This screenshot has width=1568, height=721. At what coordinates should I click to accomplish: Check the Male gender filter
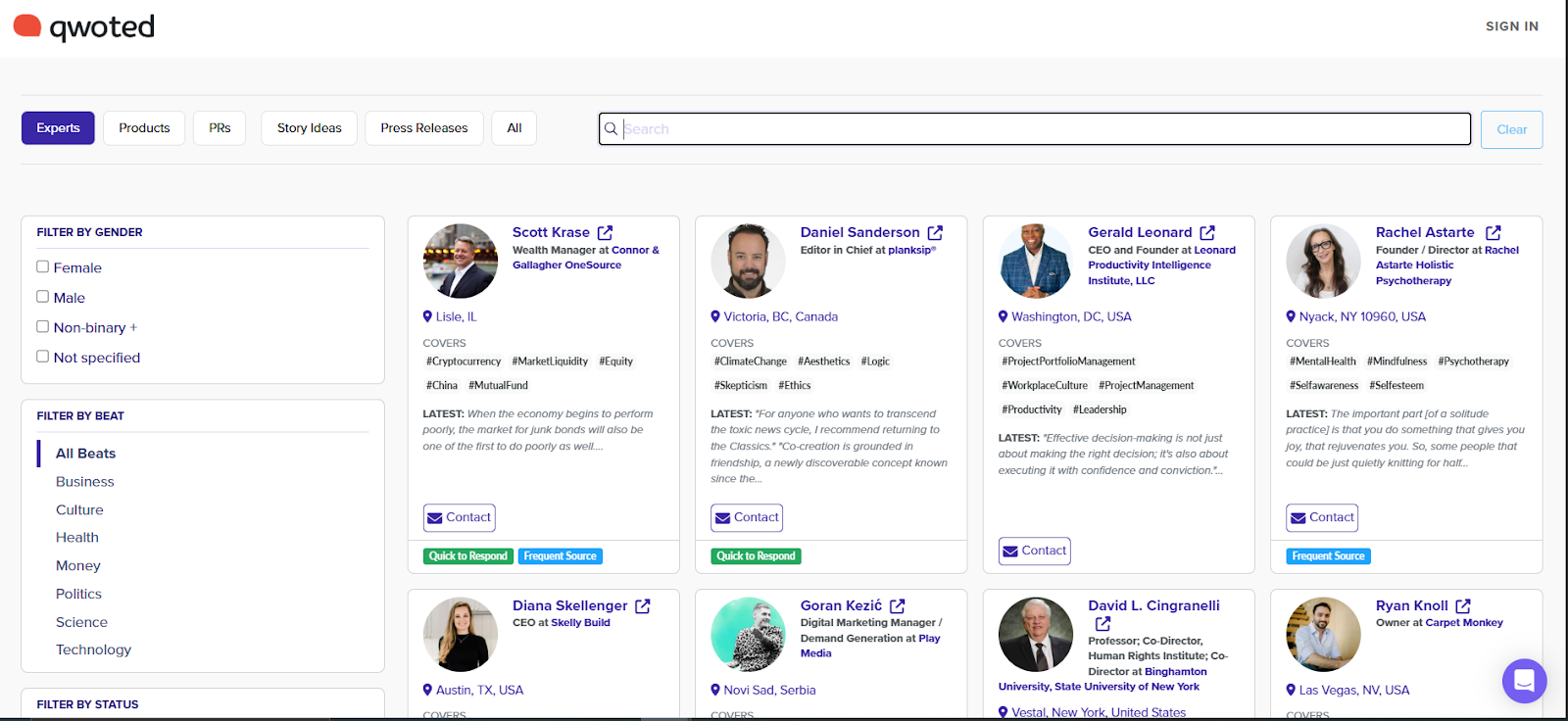(x=43, y=297)
